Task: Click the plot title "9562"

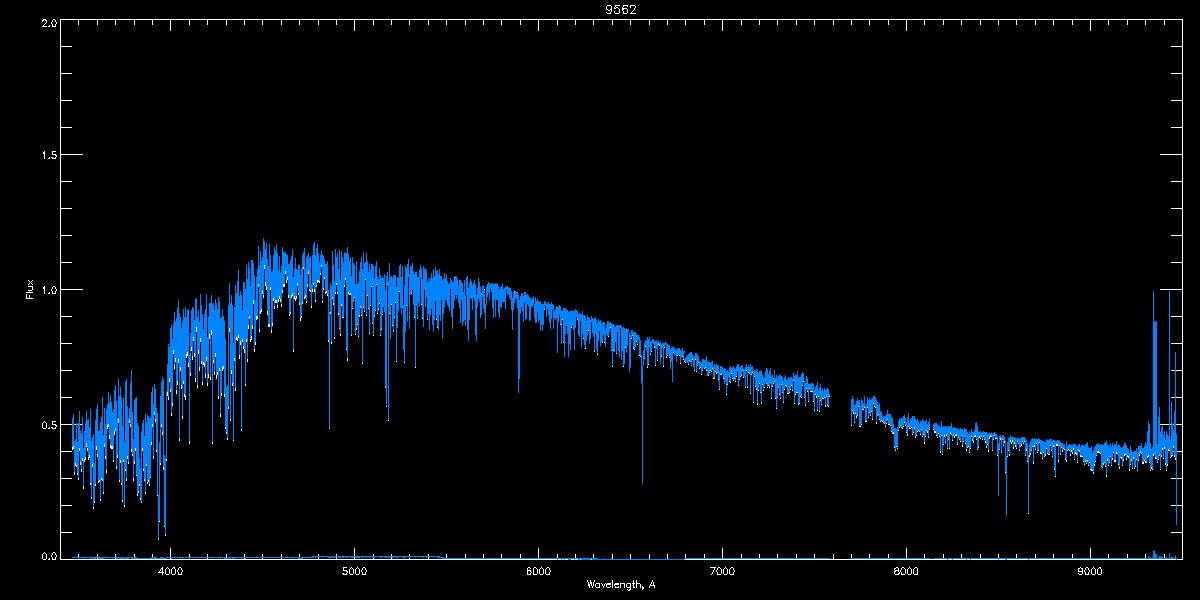Action: [621, 9]
